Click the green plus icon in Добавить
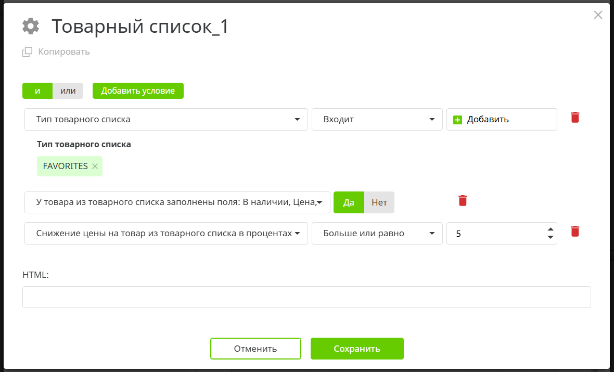 point(457,119)
